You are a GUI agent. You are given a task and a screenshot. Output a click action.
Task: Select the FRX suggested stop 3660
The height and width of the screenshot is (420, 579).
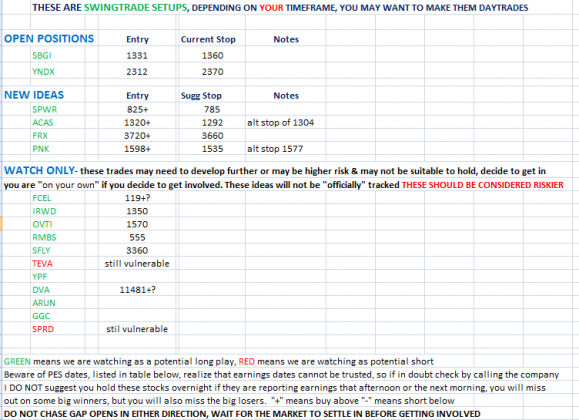(212, 136)
